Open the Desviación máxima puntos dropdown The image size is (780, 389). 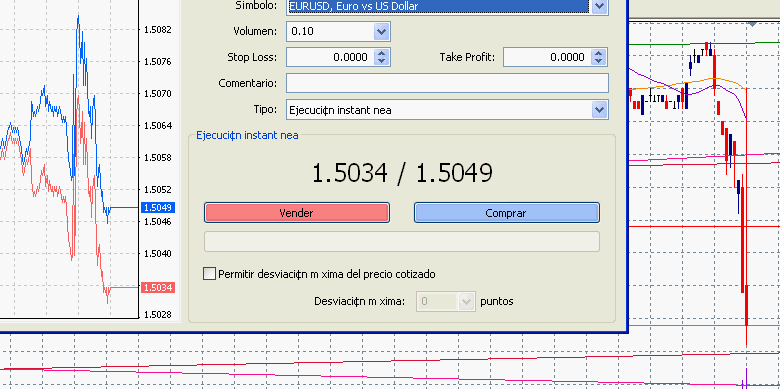click(466, 301)
